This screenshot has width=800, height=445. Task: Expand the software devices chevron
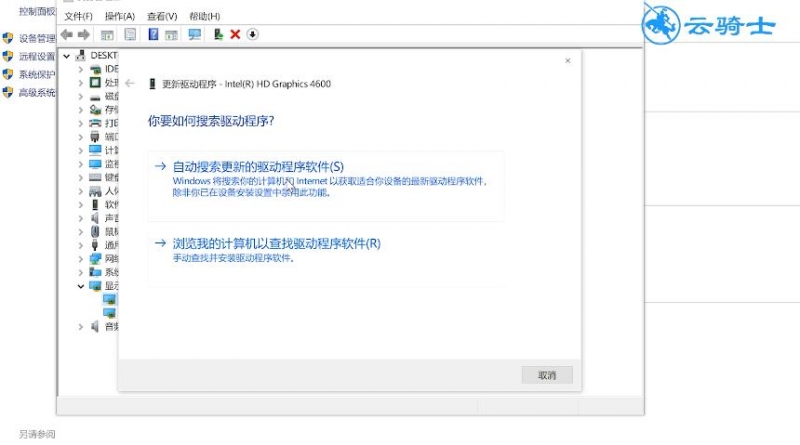point(81,205)
